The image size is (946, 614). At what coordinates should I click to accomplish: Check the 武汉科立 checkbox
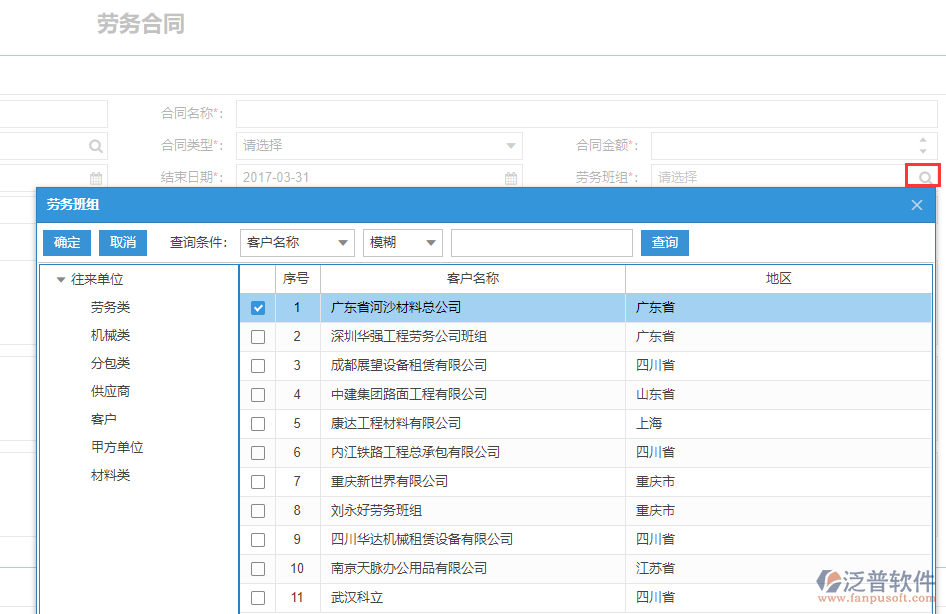[257, 597]
